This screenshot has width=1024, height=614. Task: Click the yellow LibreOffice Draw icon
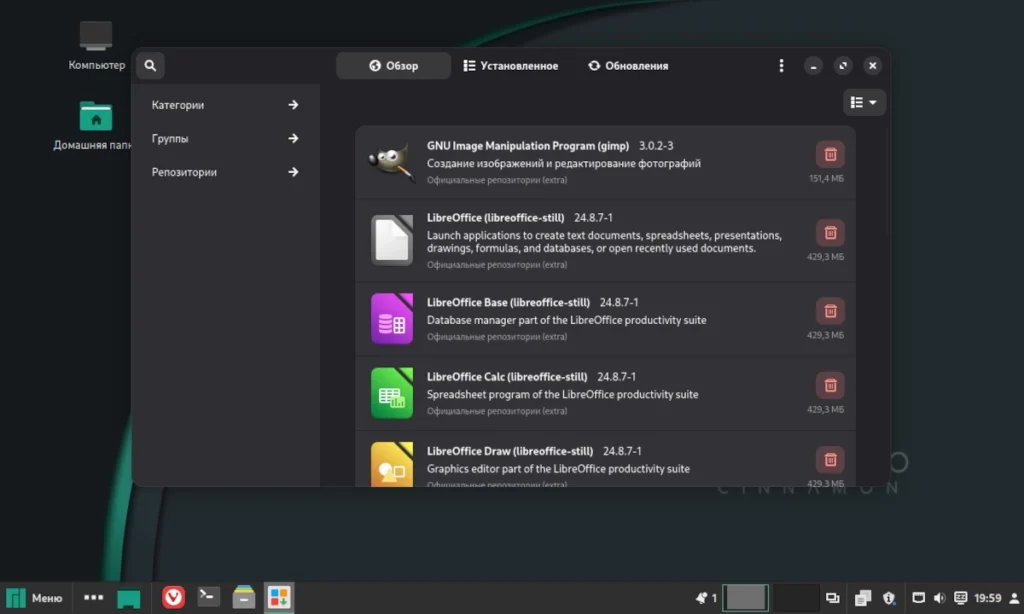[x=392, y=464]
